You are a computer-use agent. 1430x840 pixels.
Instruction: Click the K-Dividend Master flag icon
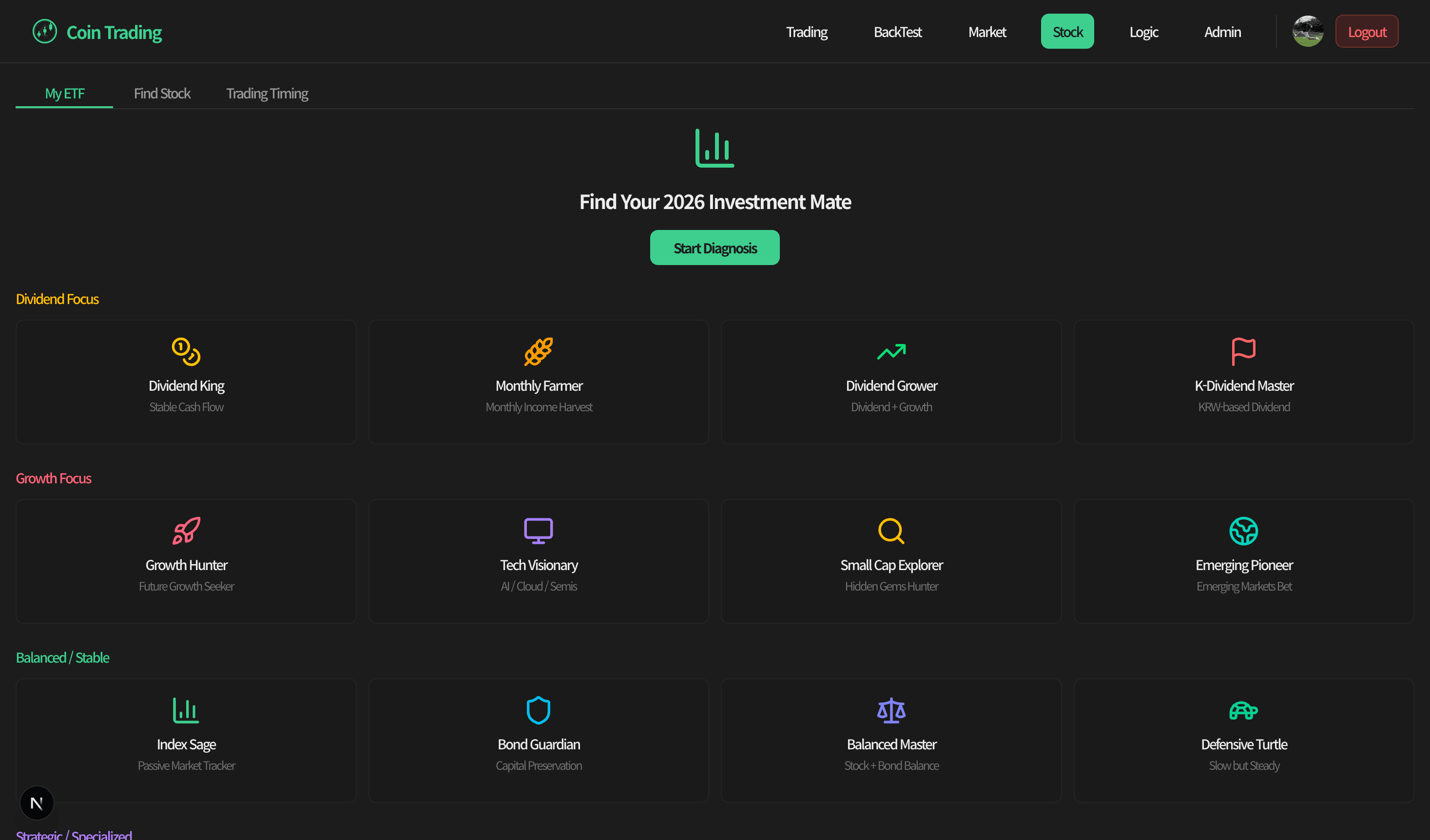coord(1243,352)
